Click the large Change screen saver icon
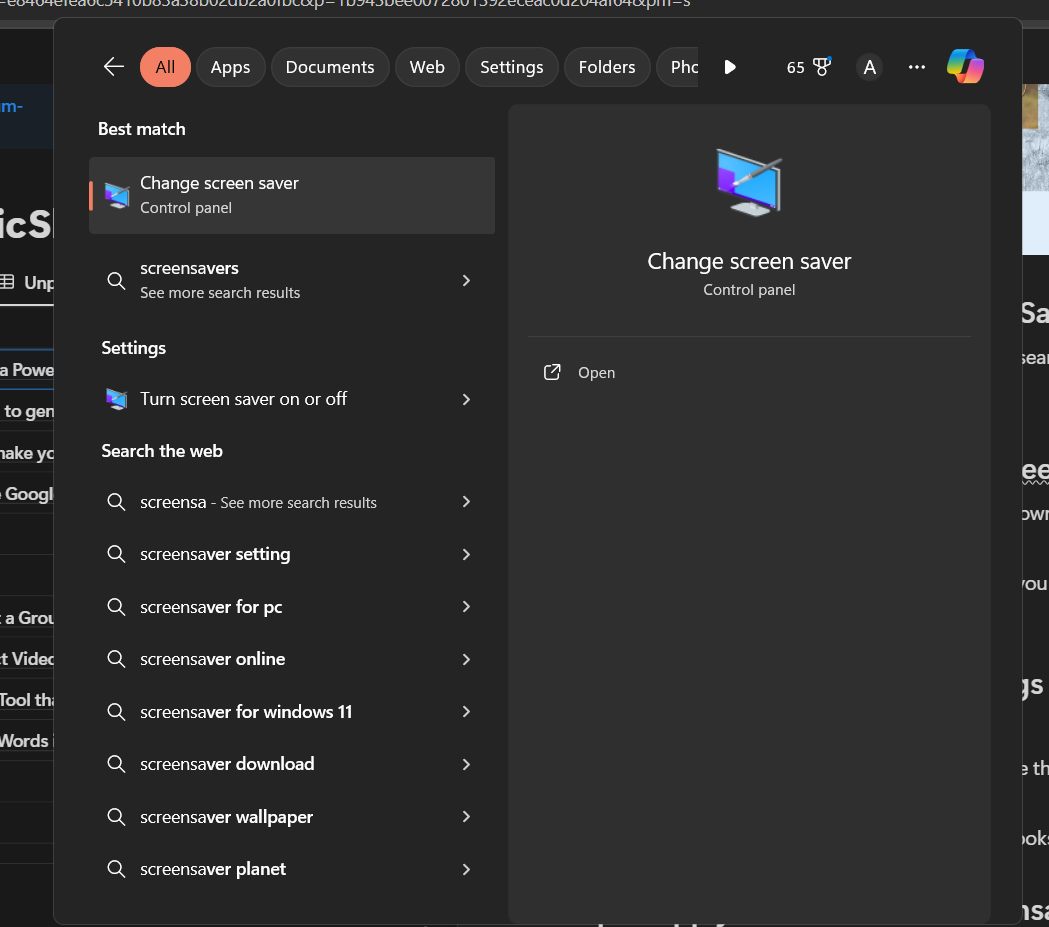The height and width of the screenshot is (927, 1049). [x=749, y=182]
